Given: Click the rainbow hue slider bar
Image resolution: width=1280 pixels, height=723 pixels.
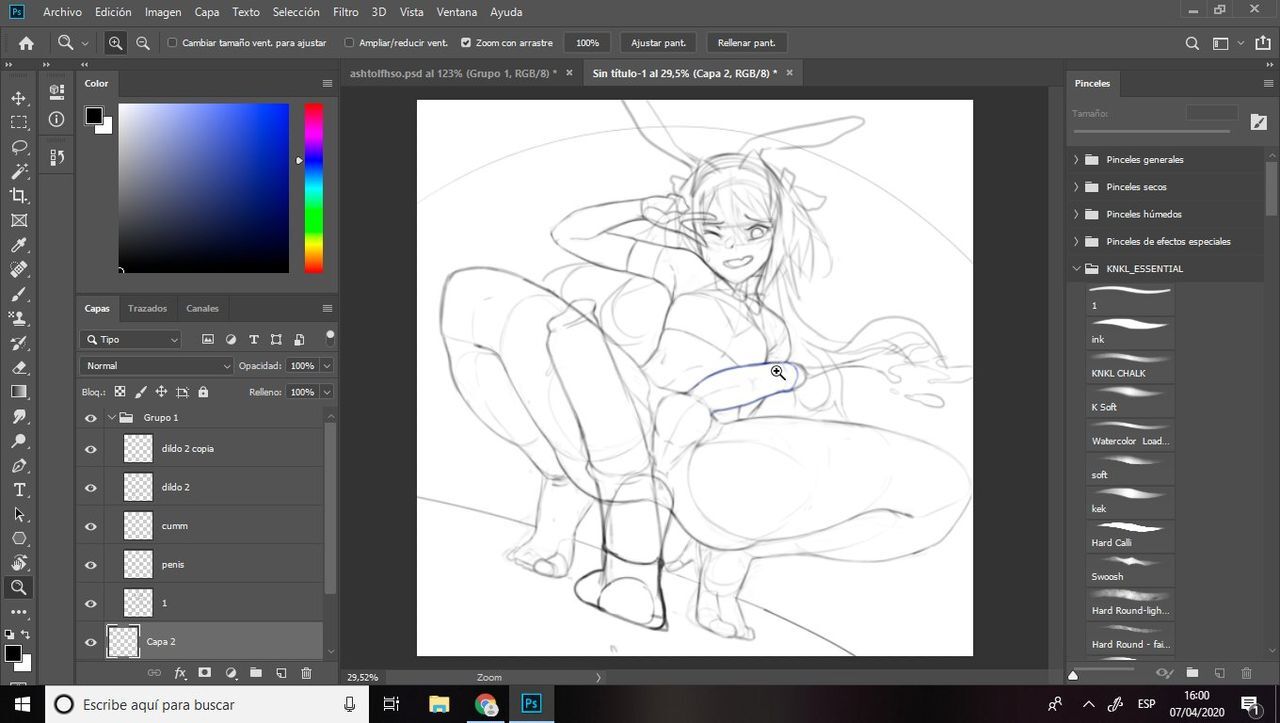Looking at the screenshot, I should pos(313,188).
